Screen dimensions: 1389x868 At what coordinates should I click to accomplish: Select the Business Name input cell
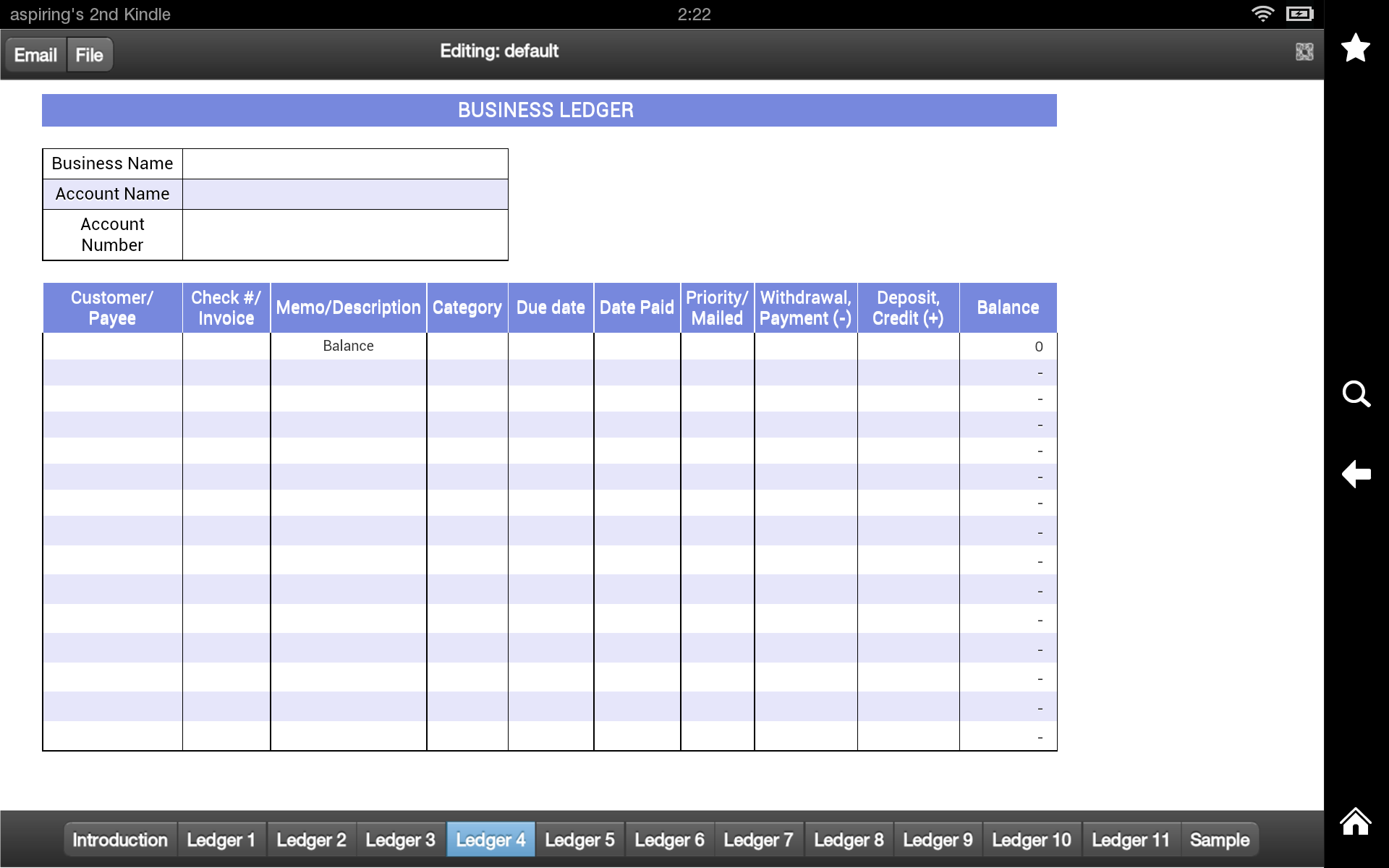345,163
